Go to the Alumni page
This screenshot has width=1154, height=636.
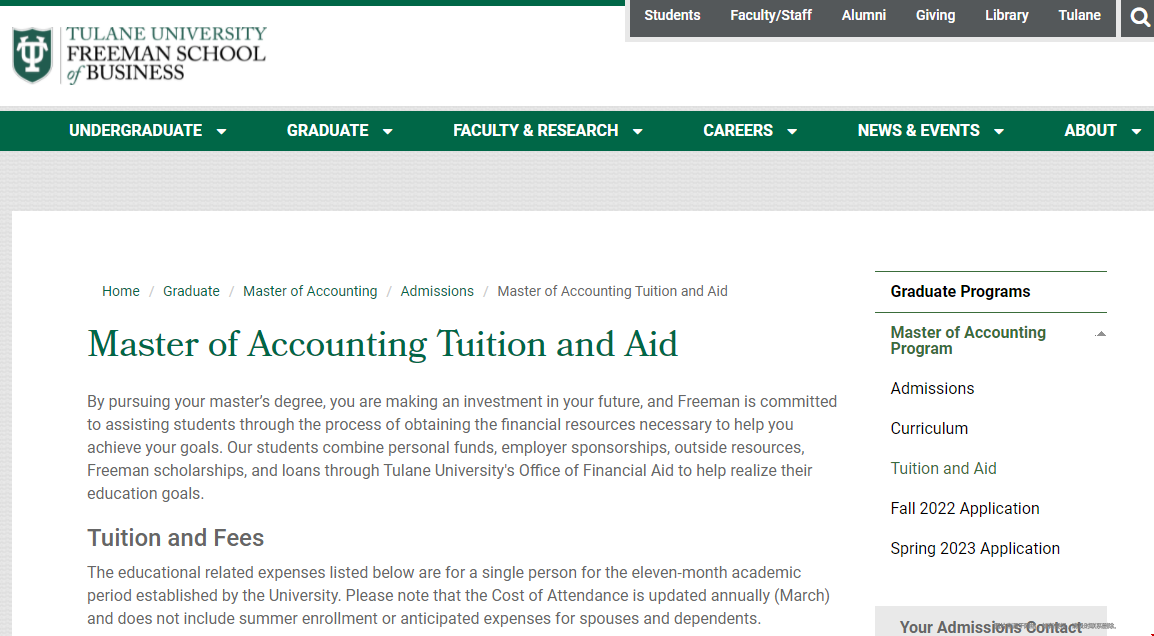864,15
